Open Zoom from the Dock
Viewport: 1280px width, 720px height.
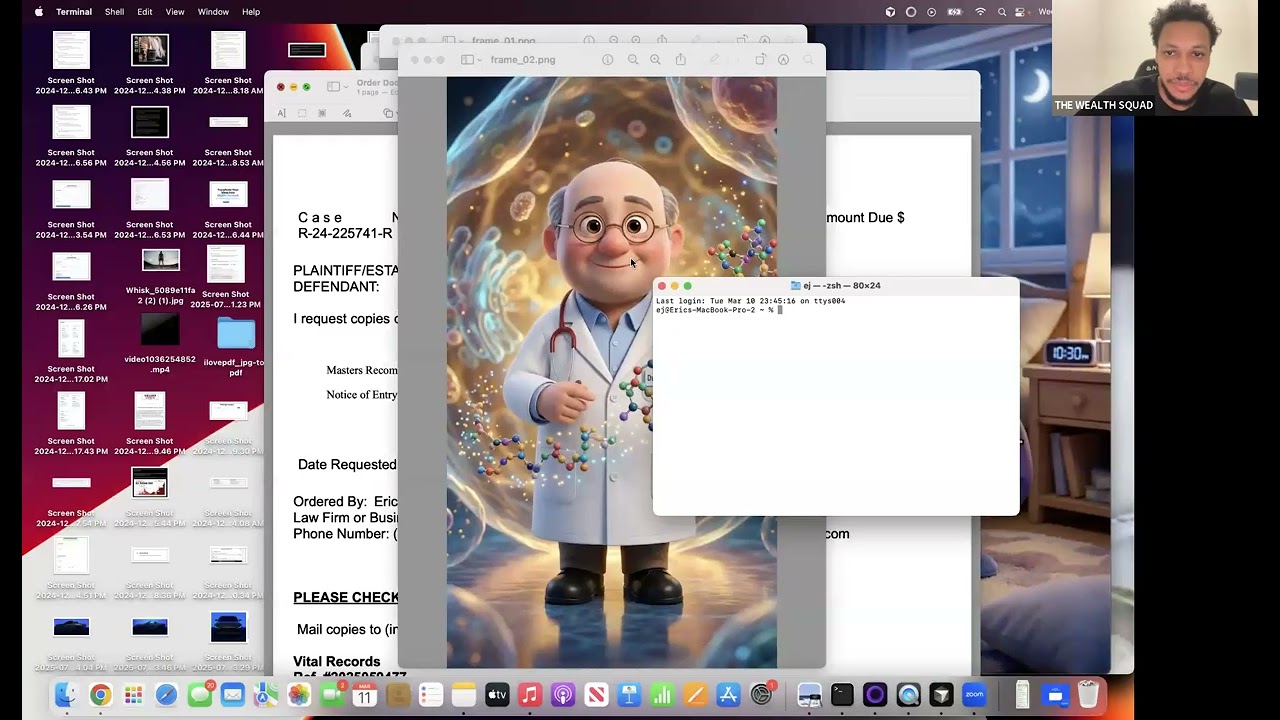[974, 695]
